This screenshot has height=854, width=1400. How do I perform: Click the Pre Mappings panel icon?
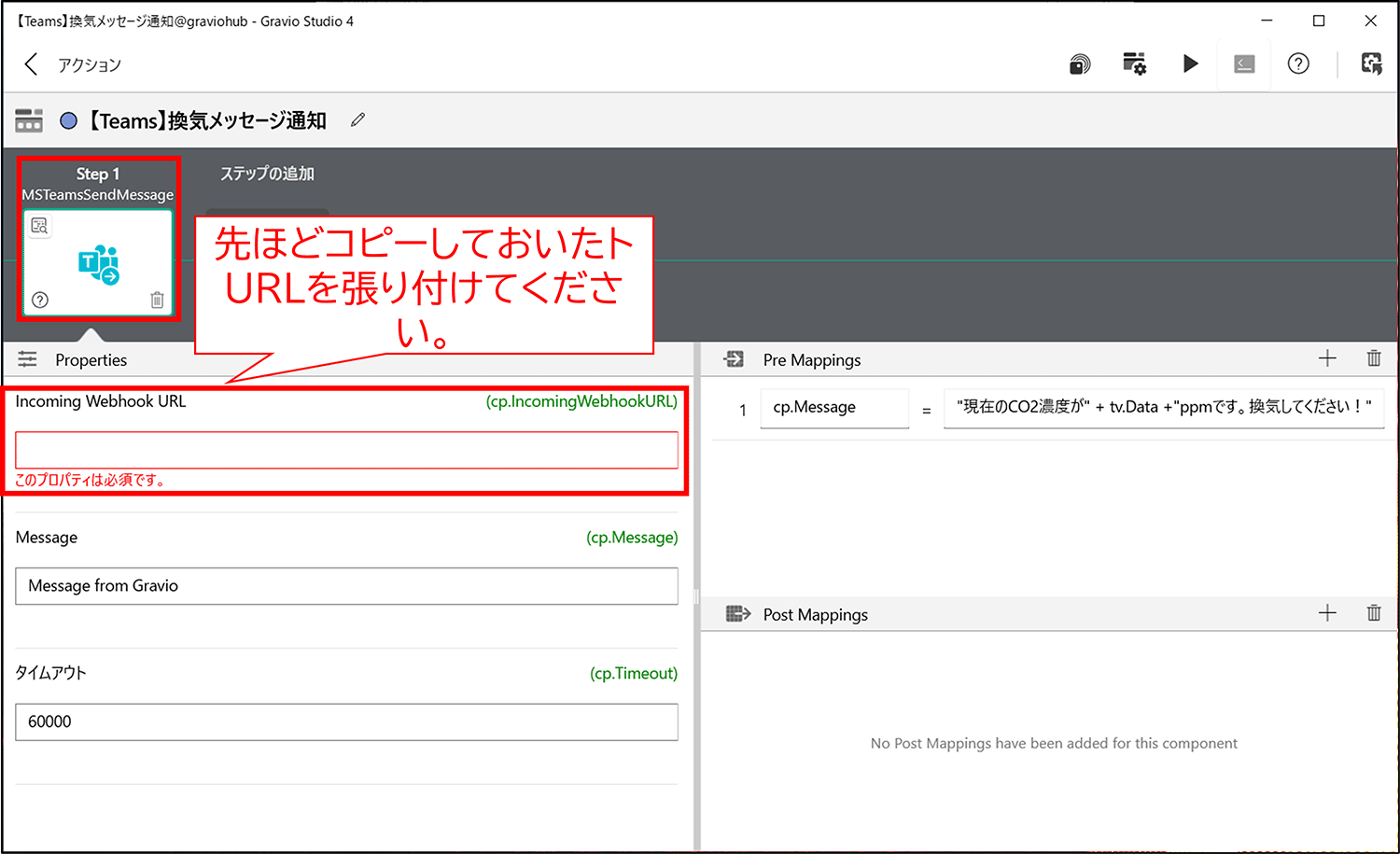[x=734, y=359]
